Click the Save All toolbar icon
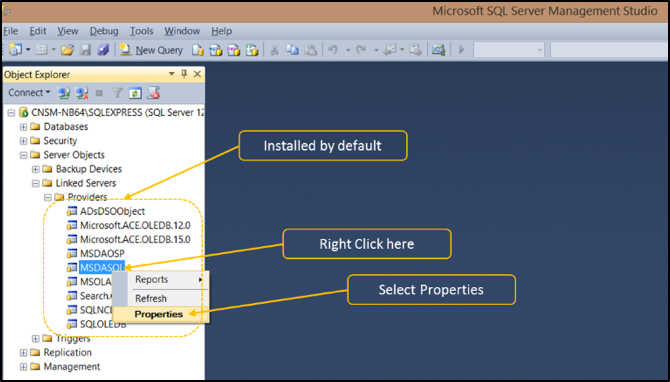Screen dimensions: 670x382 pyautogui.click(x=103, y=50)
